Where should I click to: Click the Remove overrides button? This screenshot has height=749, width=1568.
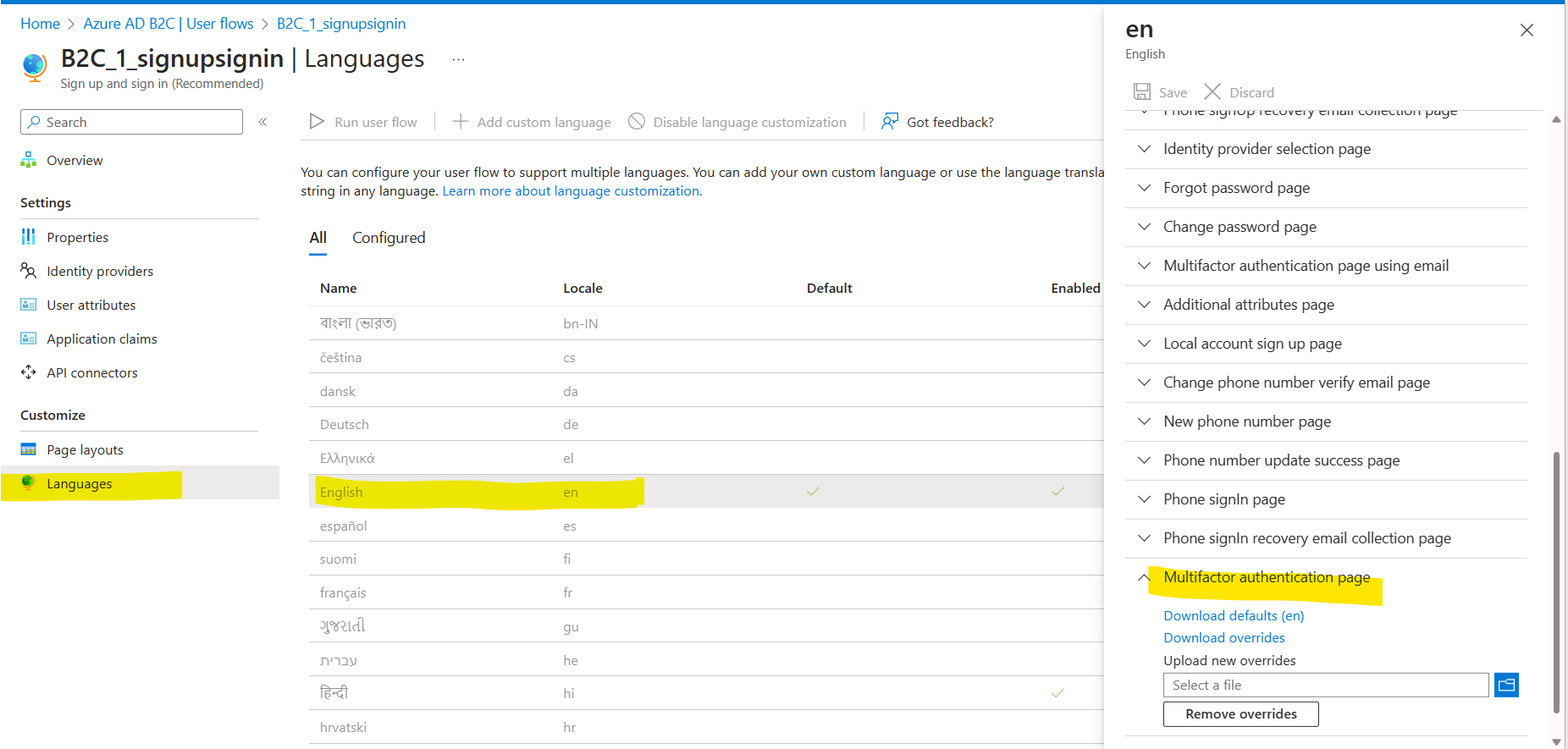click(x=1241, y=713)
